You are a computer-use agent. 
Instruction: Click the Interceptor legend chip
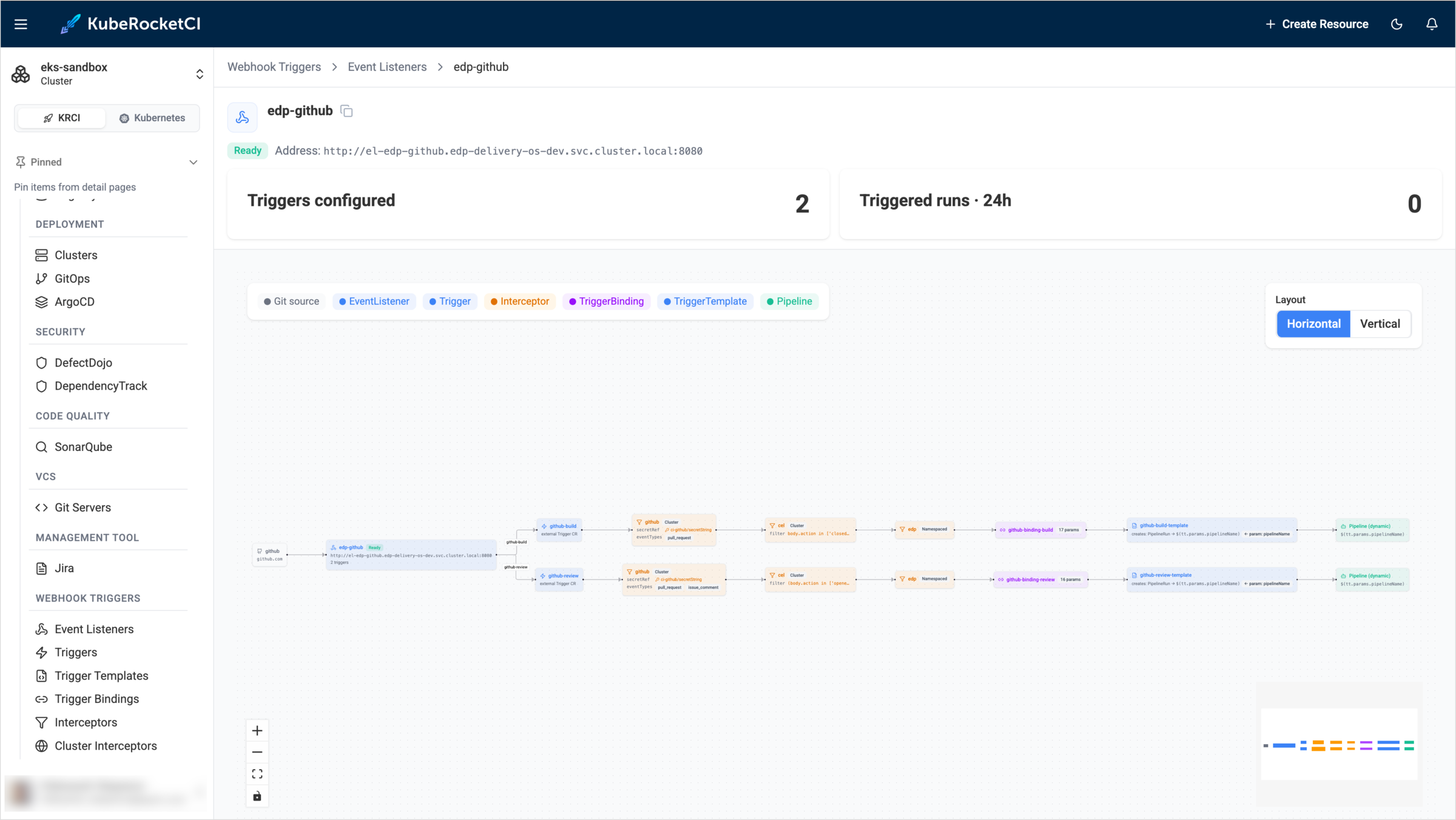[x=520, y=301]
